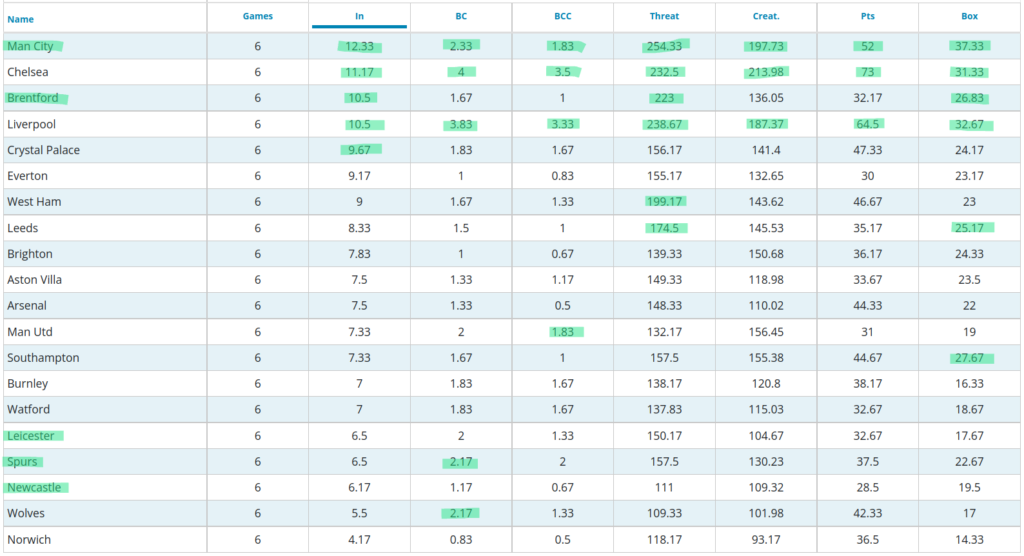Select the Man City team name
This screenshot has width=1024, height=556.
[x=30, y=46]
